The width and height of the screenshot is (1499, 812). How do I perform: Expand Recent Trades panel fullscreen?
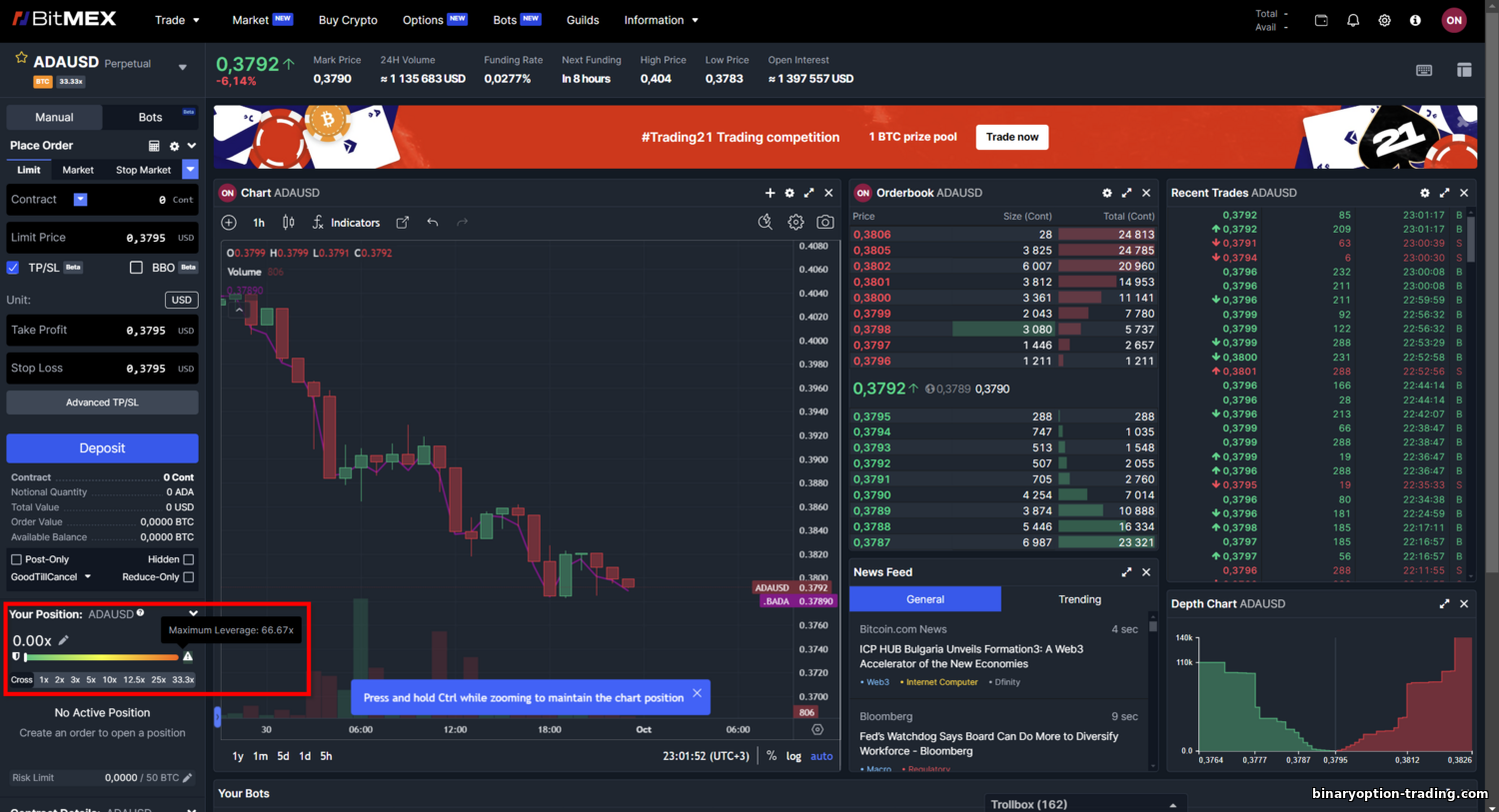tap(1445, 193)
